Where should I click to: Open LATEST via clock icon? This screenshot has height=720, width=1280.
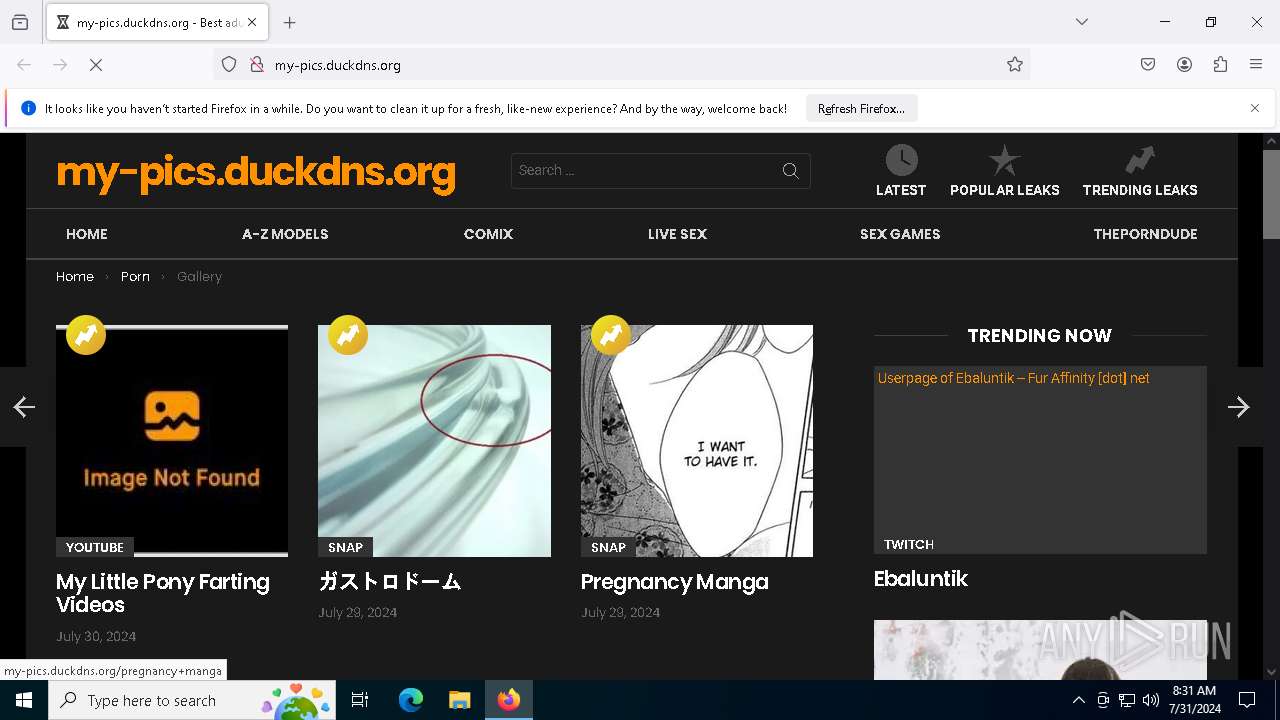pos(901,160)
